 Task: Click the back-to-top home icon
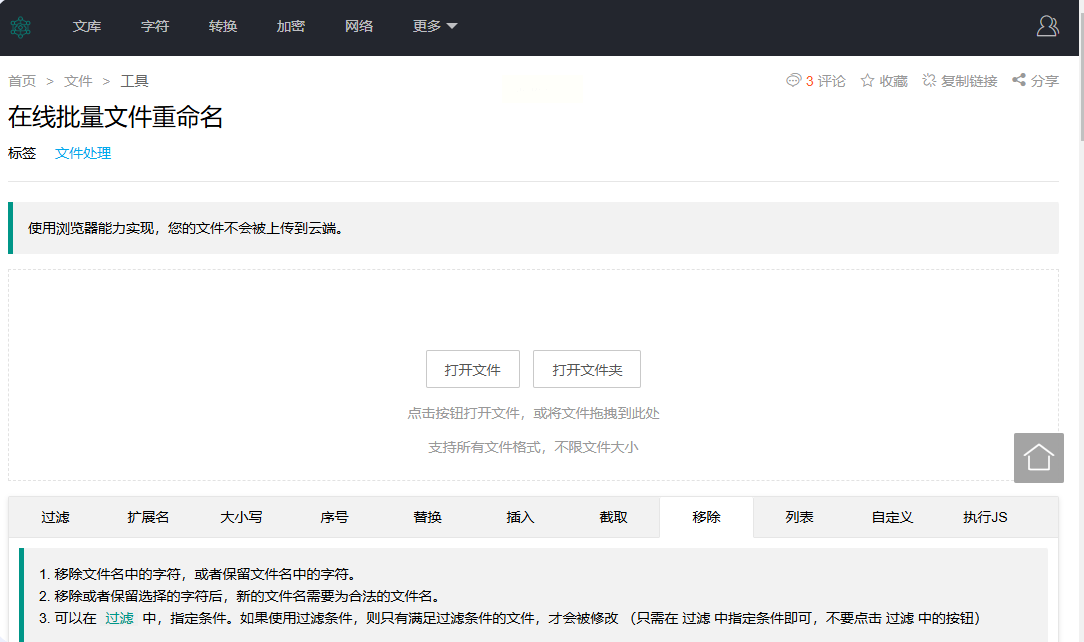[1038, 457]
